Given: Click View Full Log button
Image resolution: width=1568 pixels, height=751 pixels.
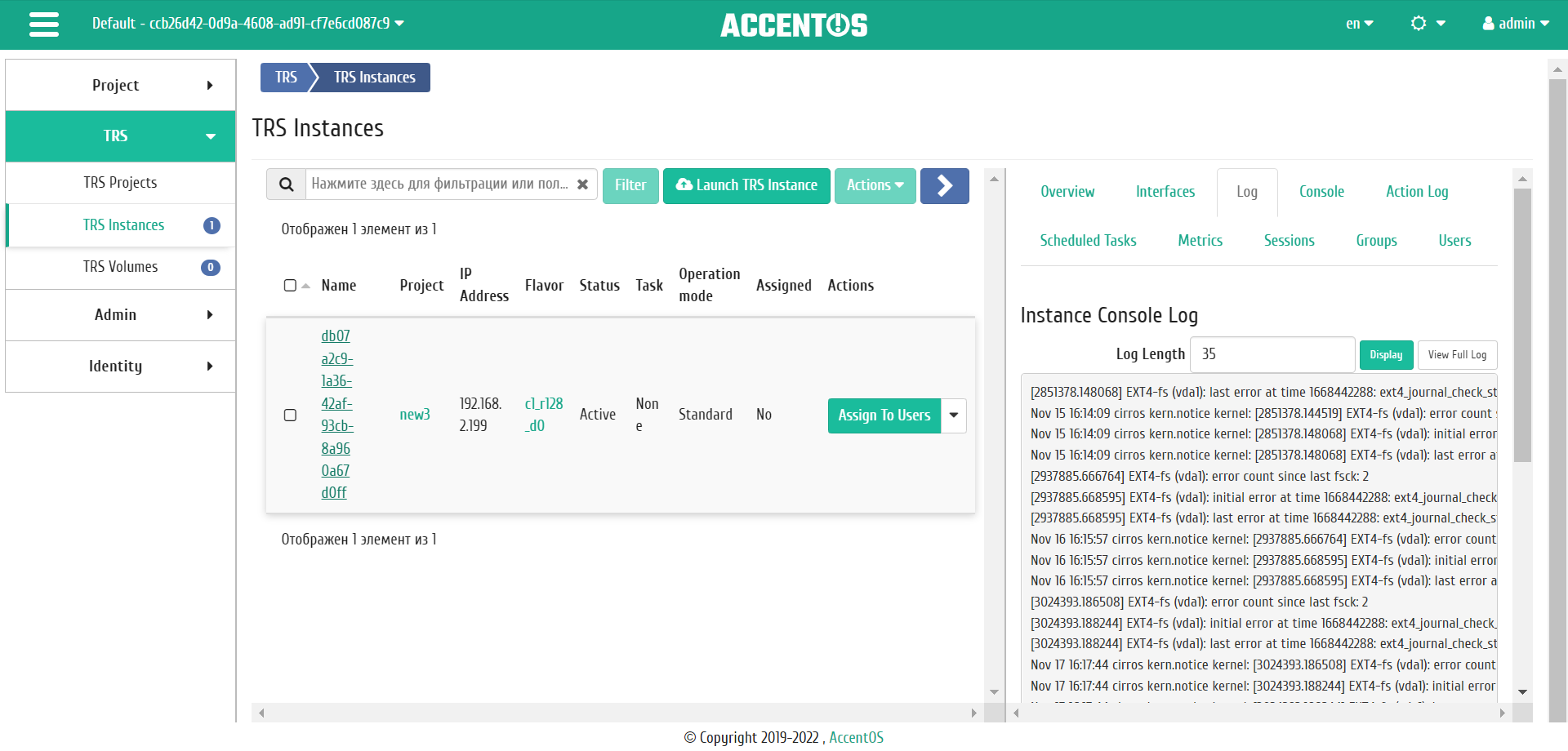Looking at the screenshot, I should tap(1457, 355).
